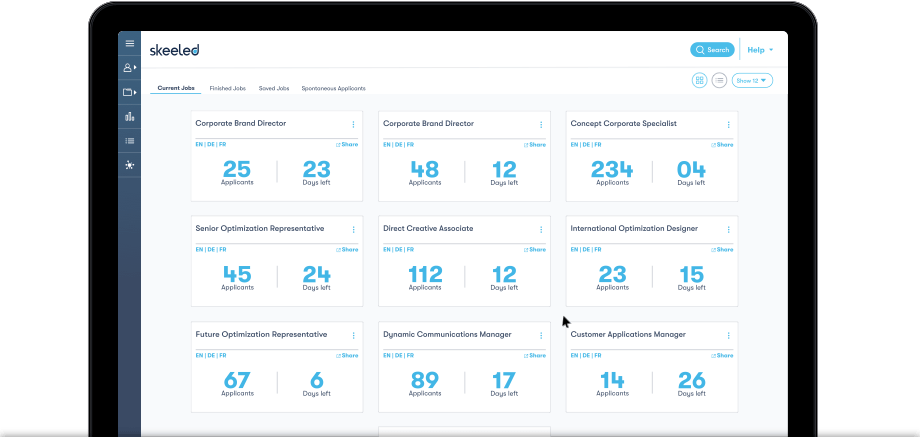Open options menu on Customer Applications Manager card
Image resolution: width=920 pixels, height=437 pixels.
click(728, 336)
